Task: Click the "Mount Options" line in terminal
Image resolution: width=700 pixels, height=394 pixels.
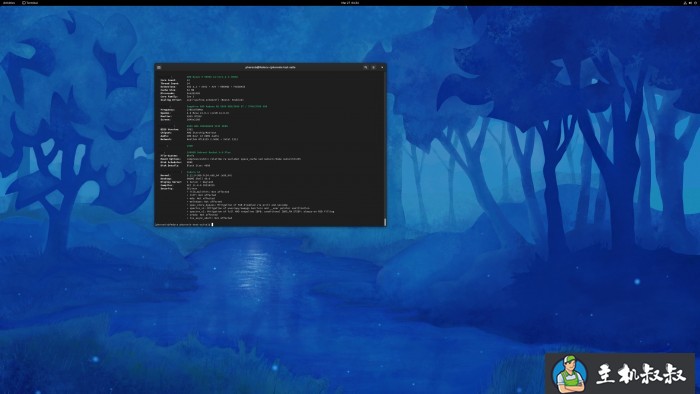Action: pos(231,159)
